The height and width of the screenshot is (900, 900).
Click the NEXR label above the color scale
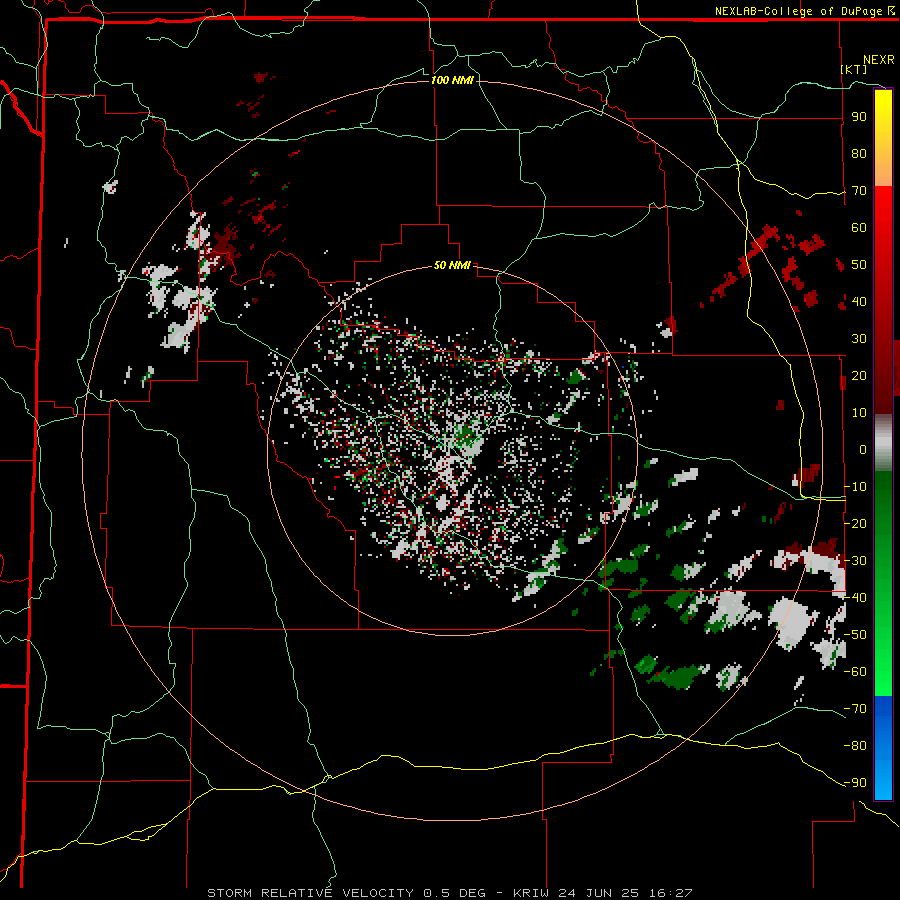coord(879,60)
